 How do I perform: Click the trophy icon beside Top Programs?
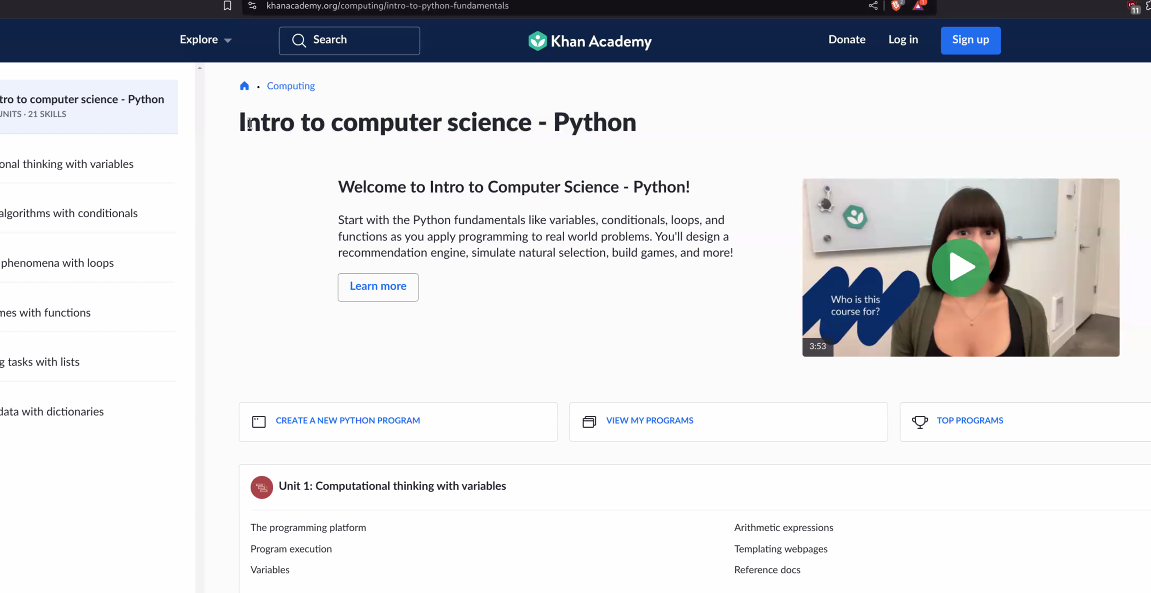[919, 422]
